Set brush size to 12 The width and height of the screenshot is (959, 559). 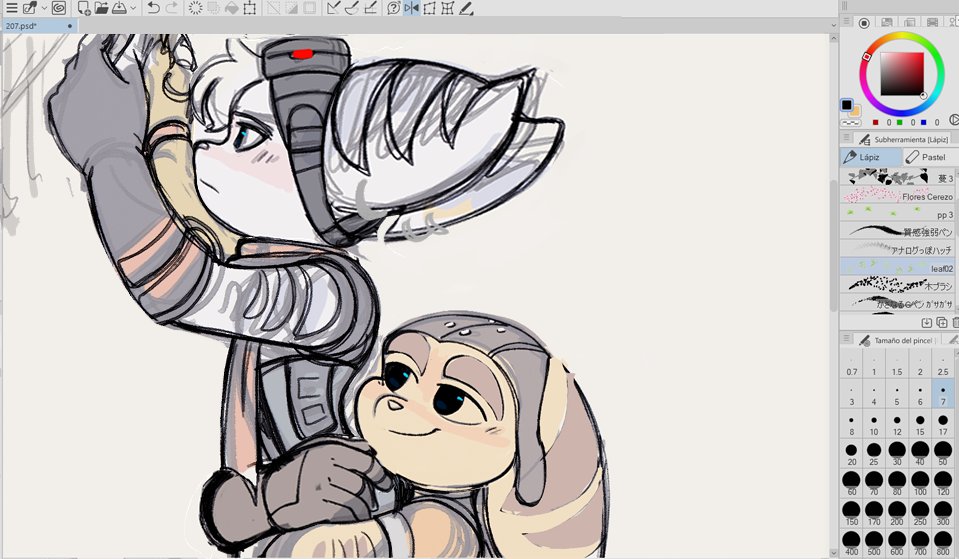point(897,424)
